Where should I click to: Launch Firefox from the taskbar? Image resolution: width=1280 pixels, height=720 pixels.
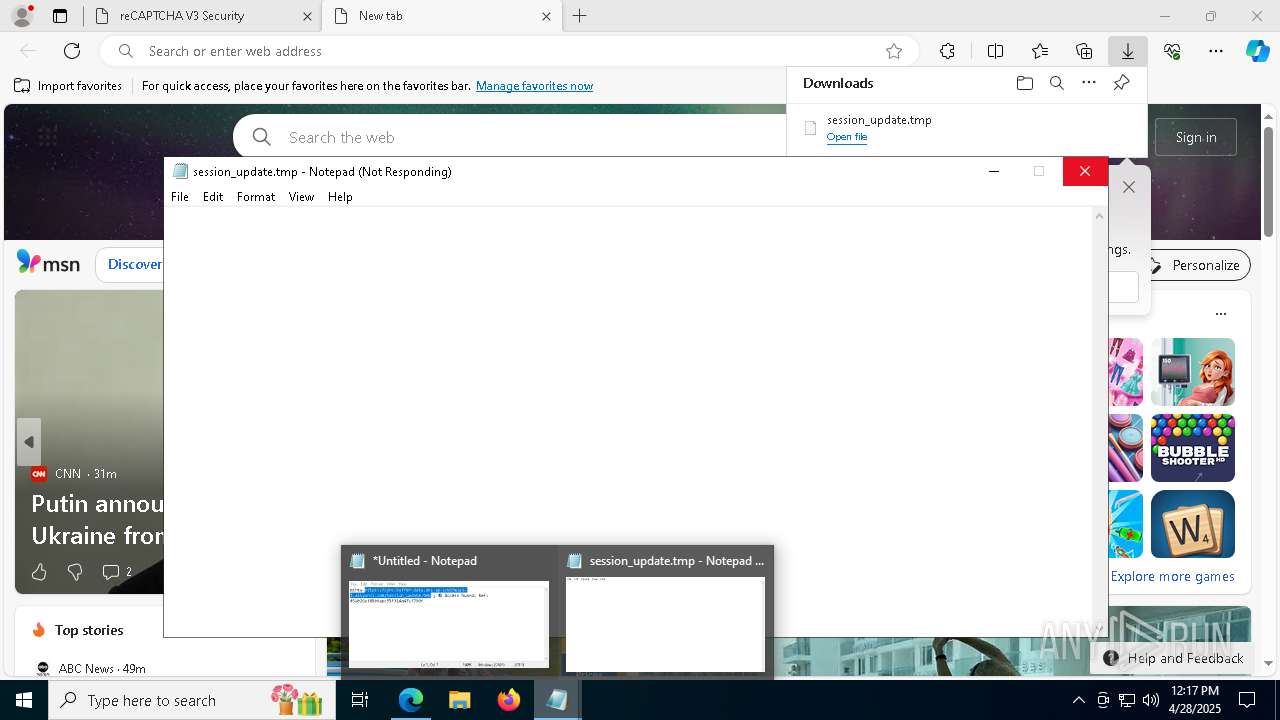coord(508,700)
